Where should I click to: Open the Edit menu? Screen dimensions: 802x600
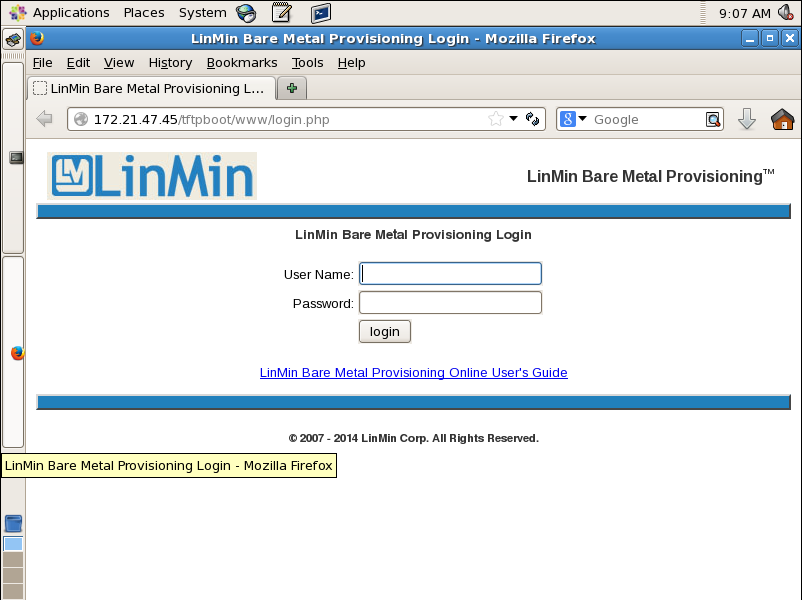(x=78, y=62)
